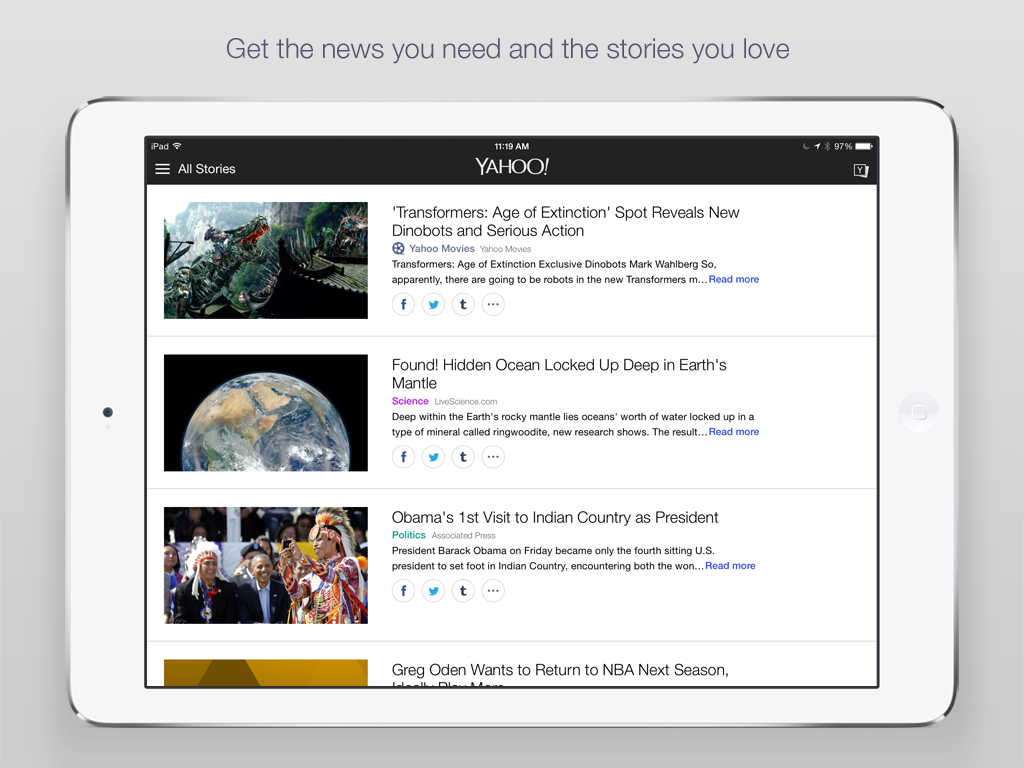Share Transformers story on Twitter
1024x768 pixels.
coord(433,304)
